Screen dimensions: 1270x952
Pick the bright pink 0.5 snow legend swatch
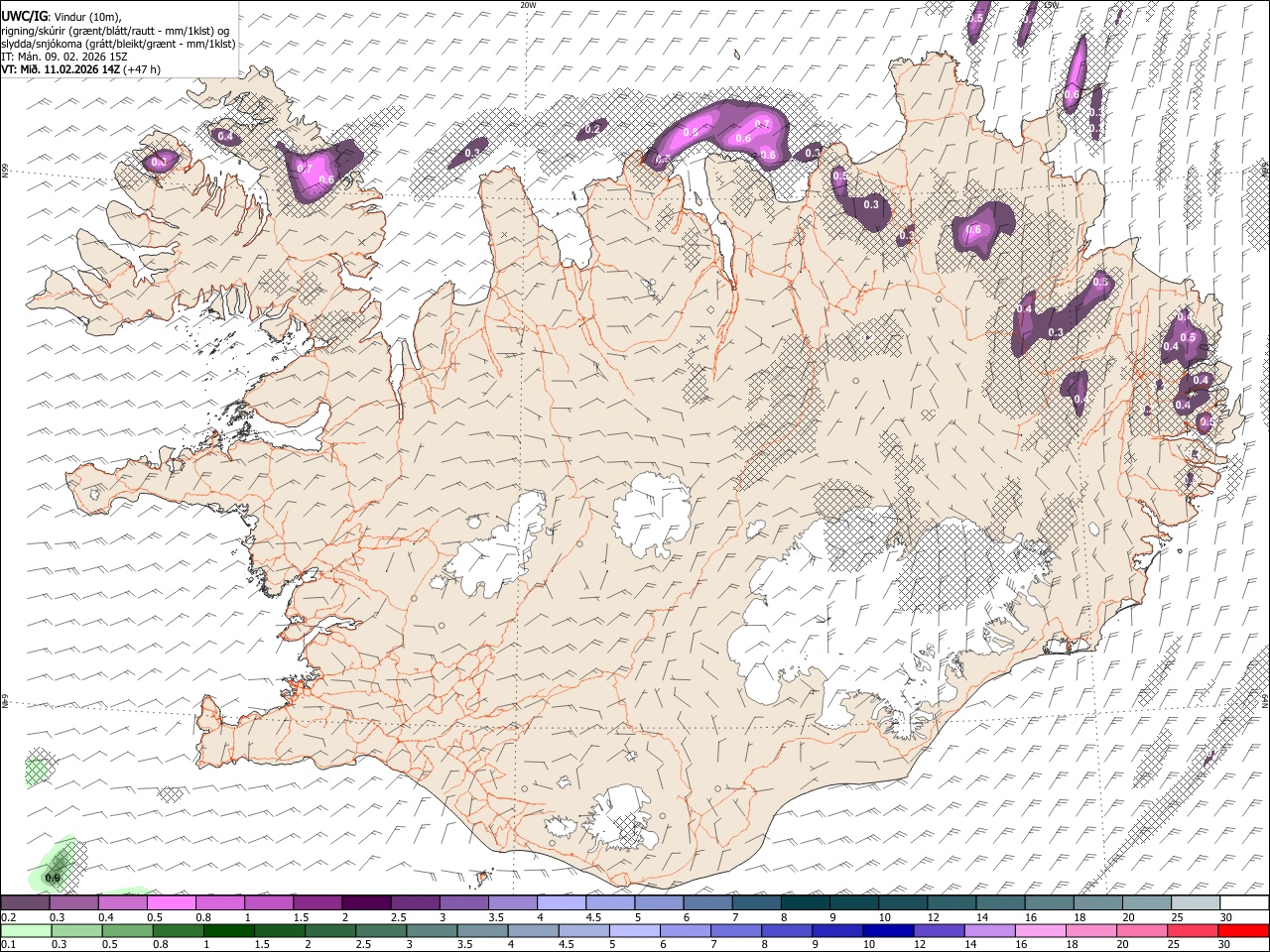point(172,902)
